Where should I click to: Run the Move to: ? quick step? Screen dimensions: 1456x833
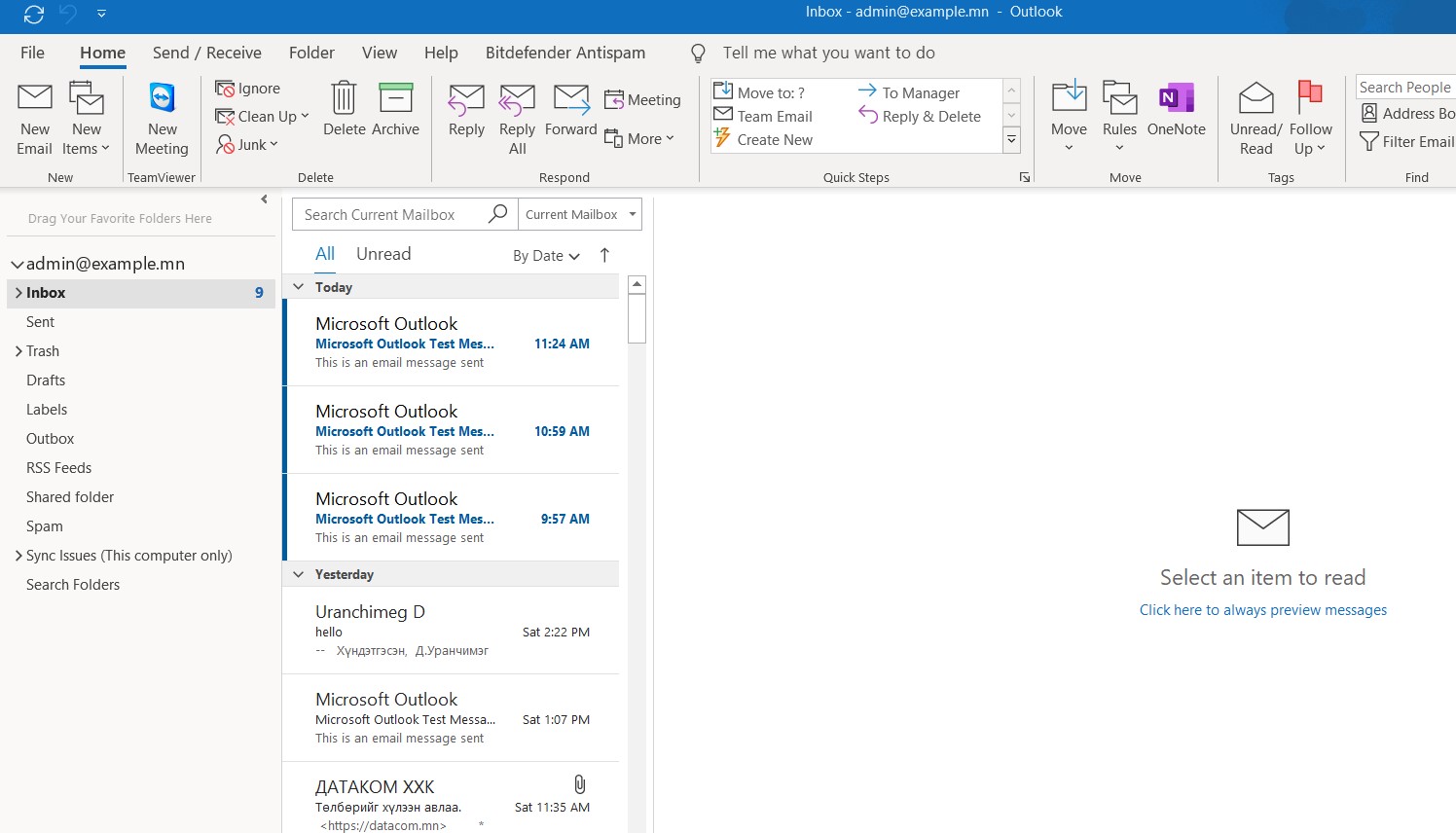(x=759, y=92)
